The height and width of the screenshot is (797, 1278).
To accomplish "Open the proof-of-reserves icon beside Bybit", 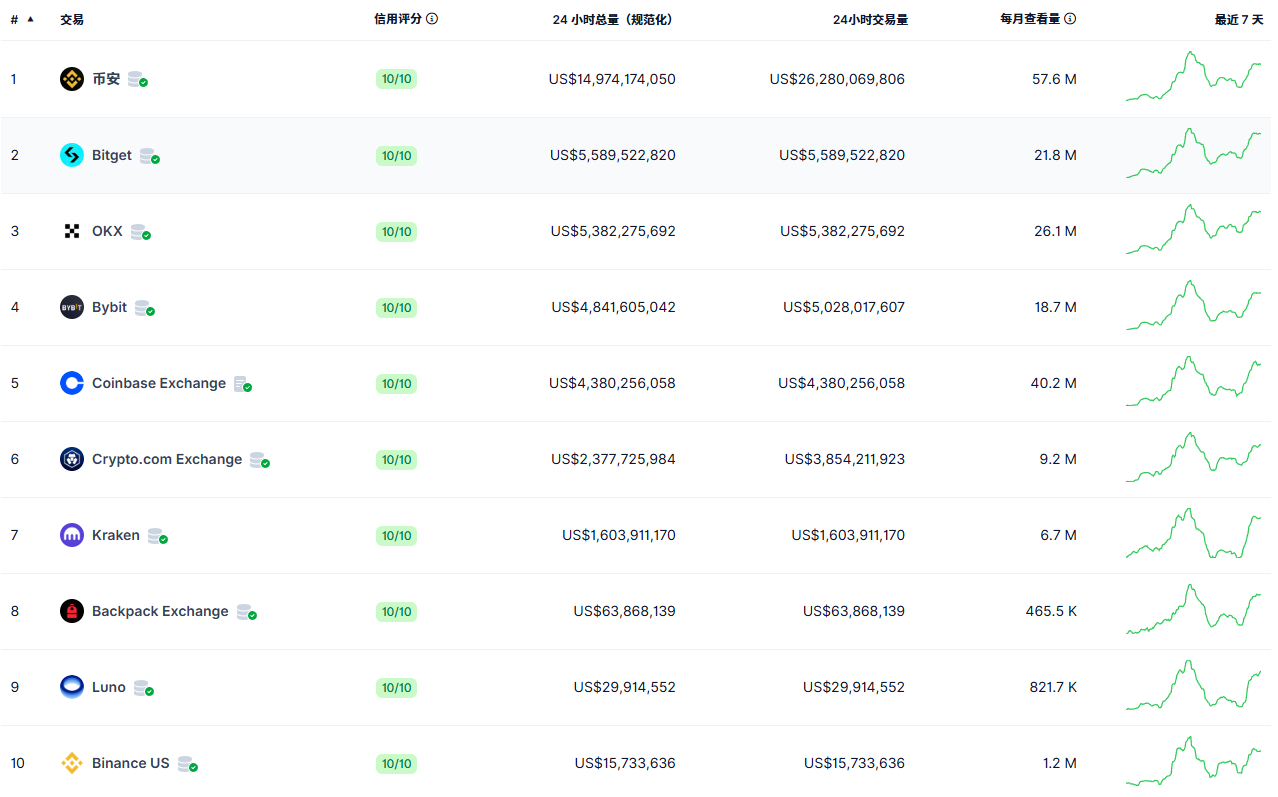I will point(145,308).
